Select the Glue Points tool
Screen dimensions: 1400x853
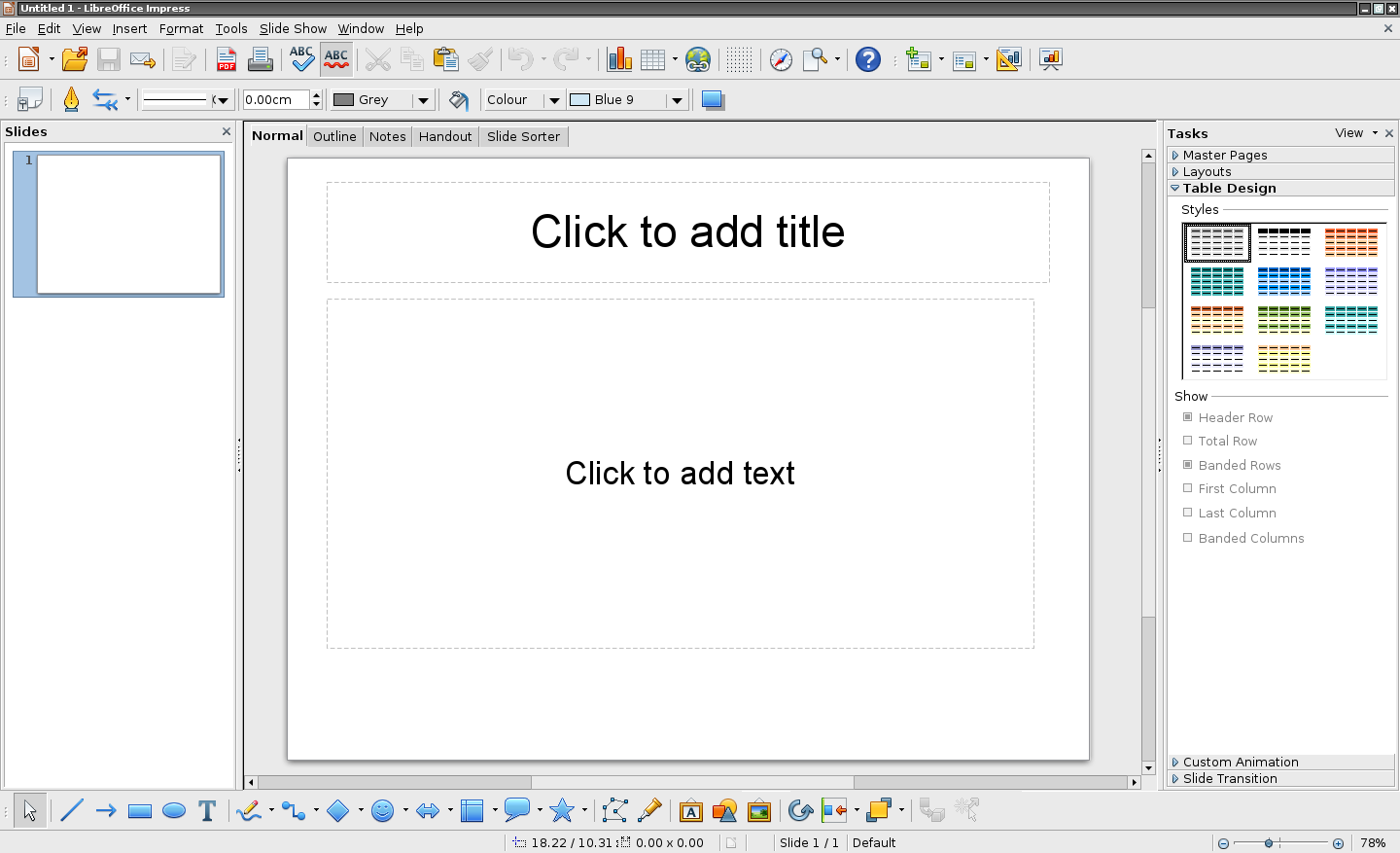pyautogui.click(x=650, y=809)
